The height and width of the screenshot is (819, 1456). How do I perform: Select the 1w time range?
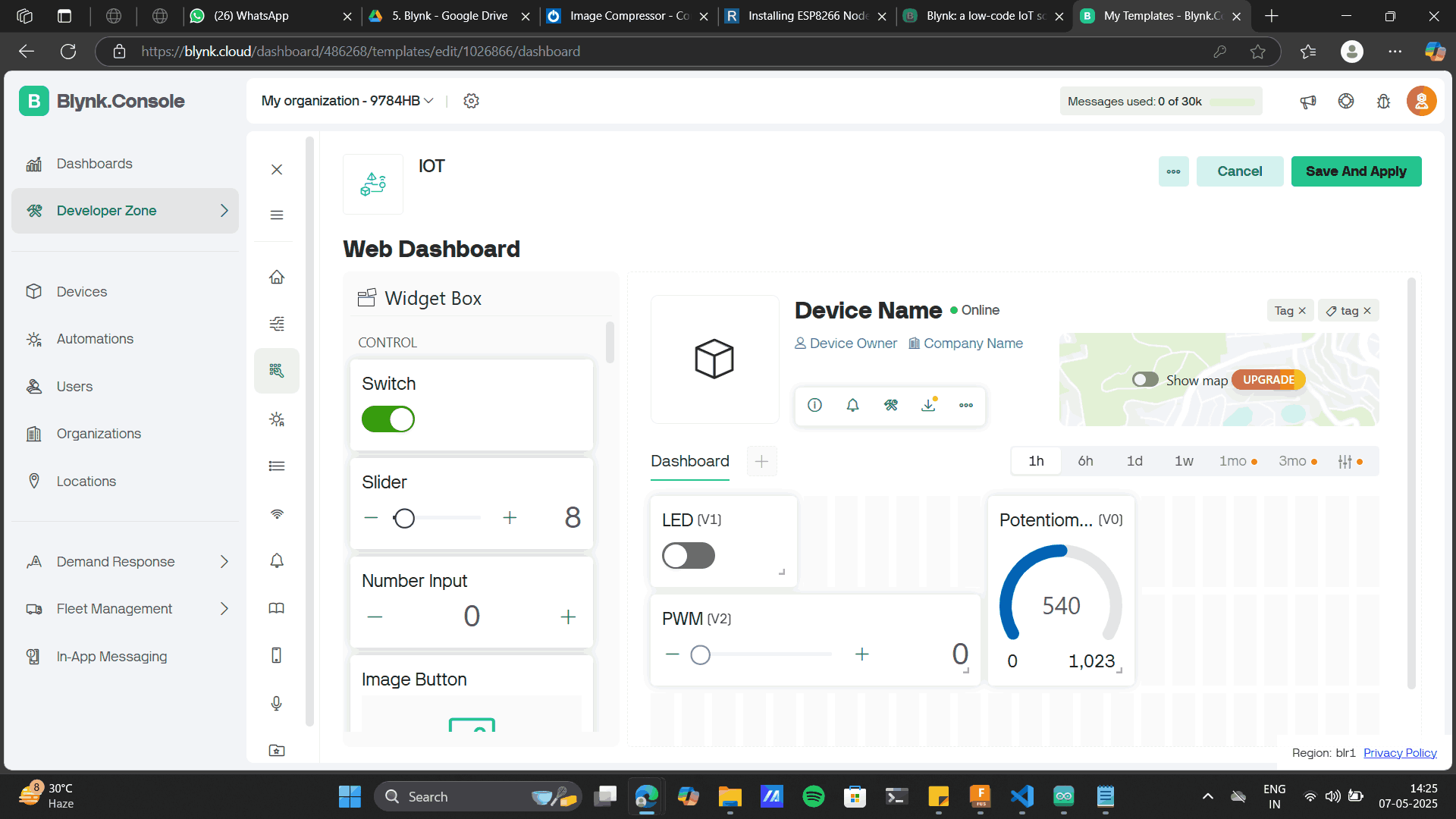click(1184, 461)
